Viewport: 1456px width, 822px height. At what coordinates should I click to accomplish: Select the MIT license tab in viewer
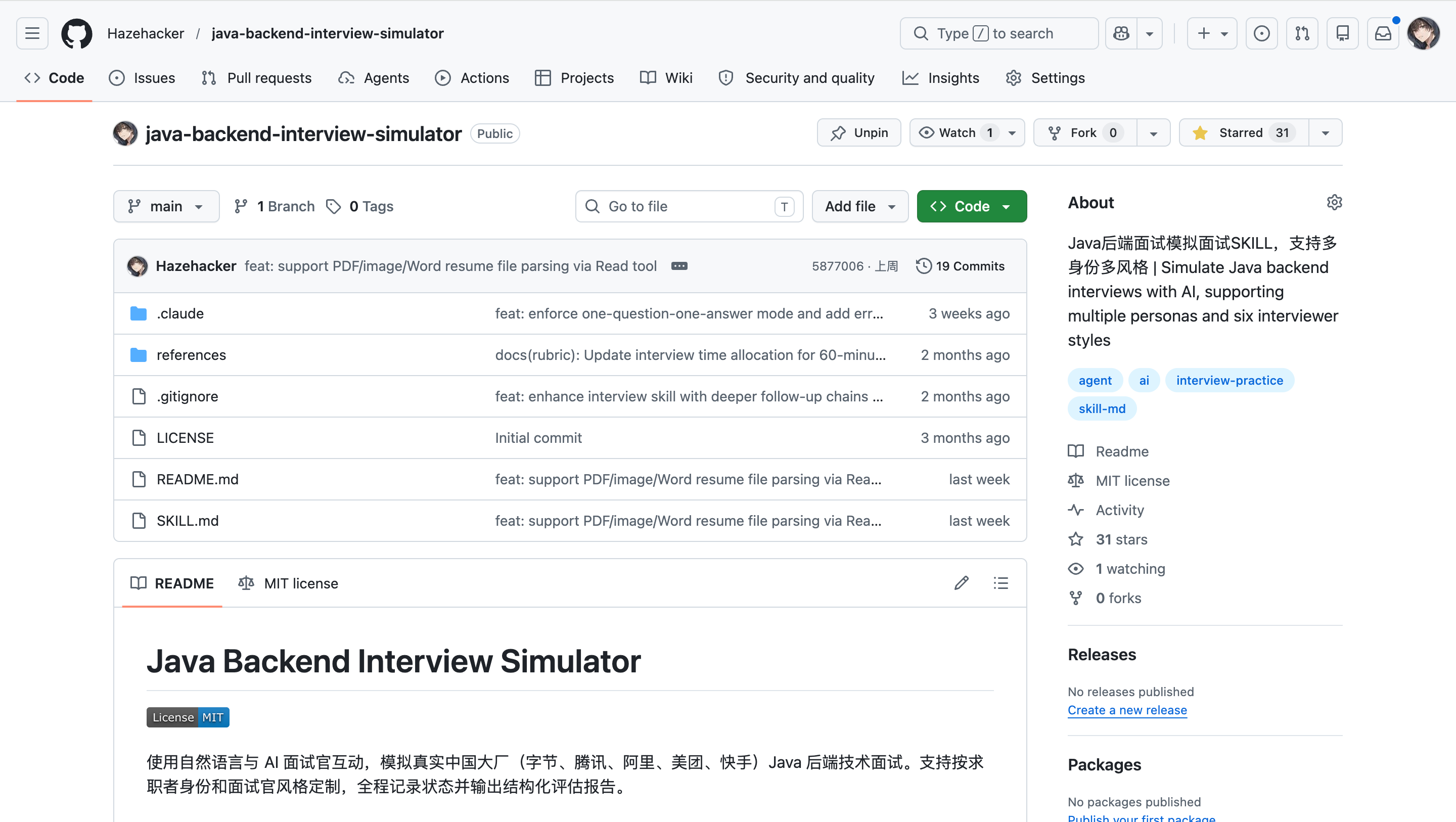pos(288,583)
